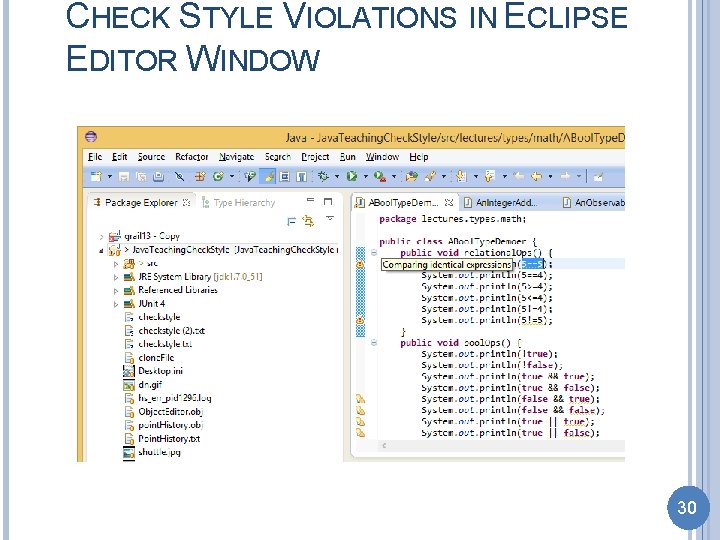Select Desktop.ini file

point(153,371)
